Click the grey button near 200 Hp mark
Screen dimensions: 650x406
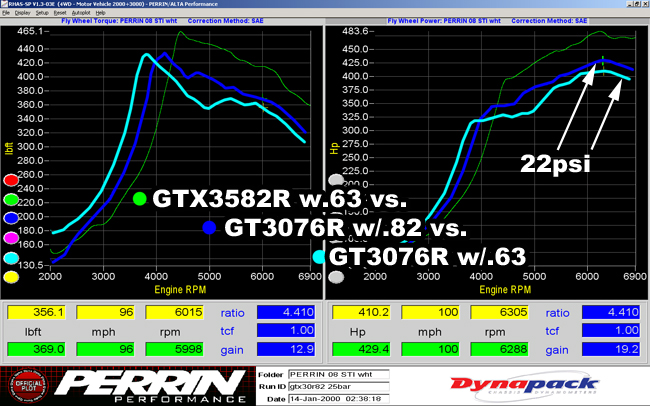[336, 180]
